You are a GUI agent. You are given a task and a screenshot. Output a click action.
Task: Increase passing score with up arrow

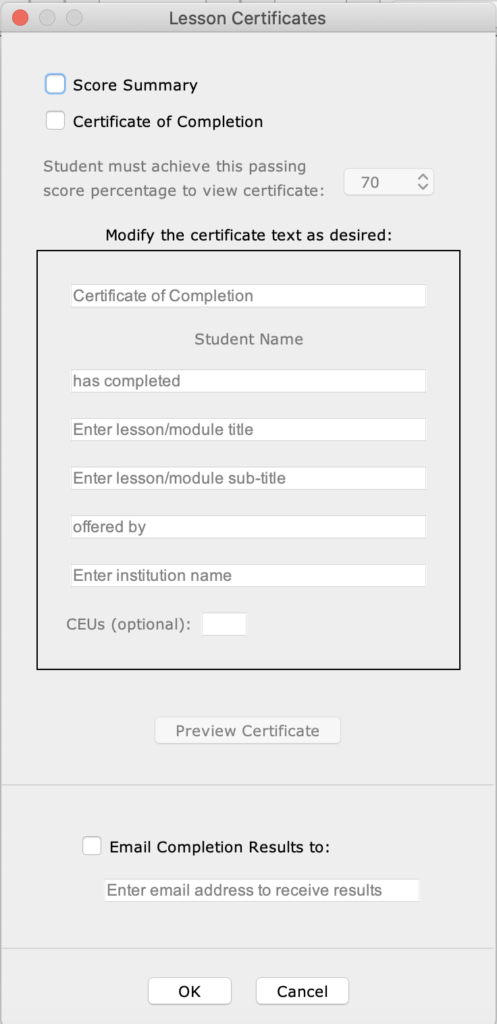click(423, 177)
